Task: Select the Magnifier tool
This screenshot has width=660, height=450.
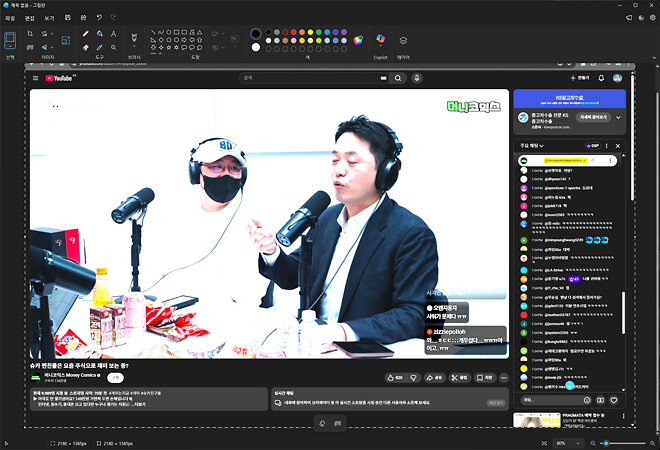Action: tap(114, 46)
